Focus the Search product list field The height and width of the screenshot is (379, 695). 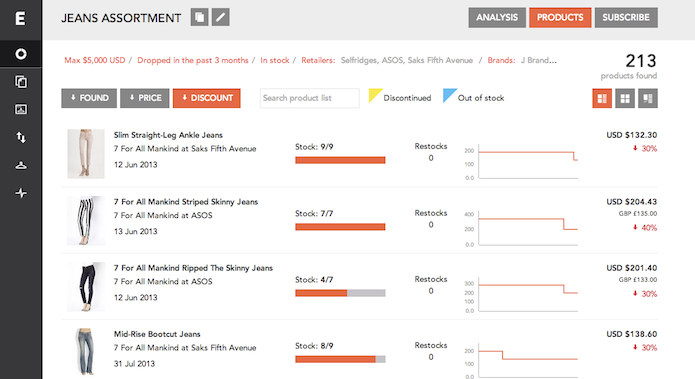309,98
